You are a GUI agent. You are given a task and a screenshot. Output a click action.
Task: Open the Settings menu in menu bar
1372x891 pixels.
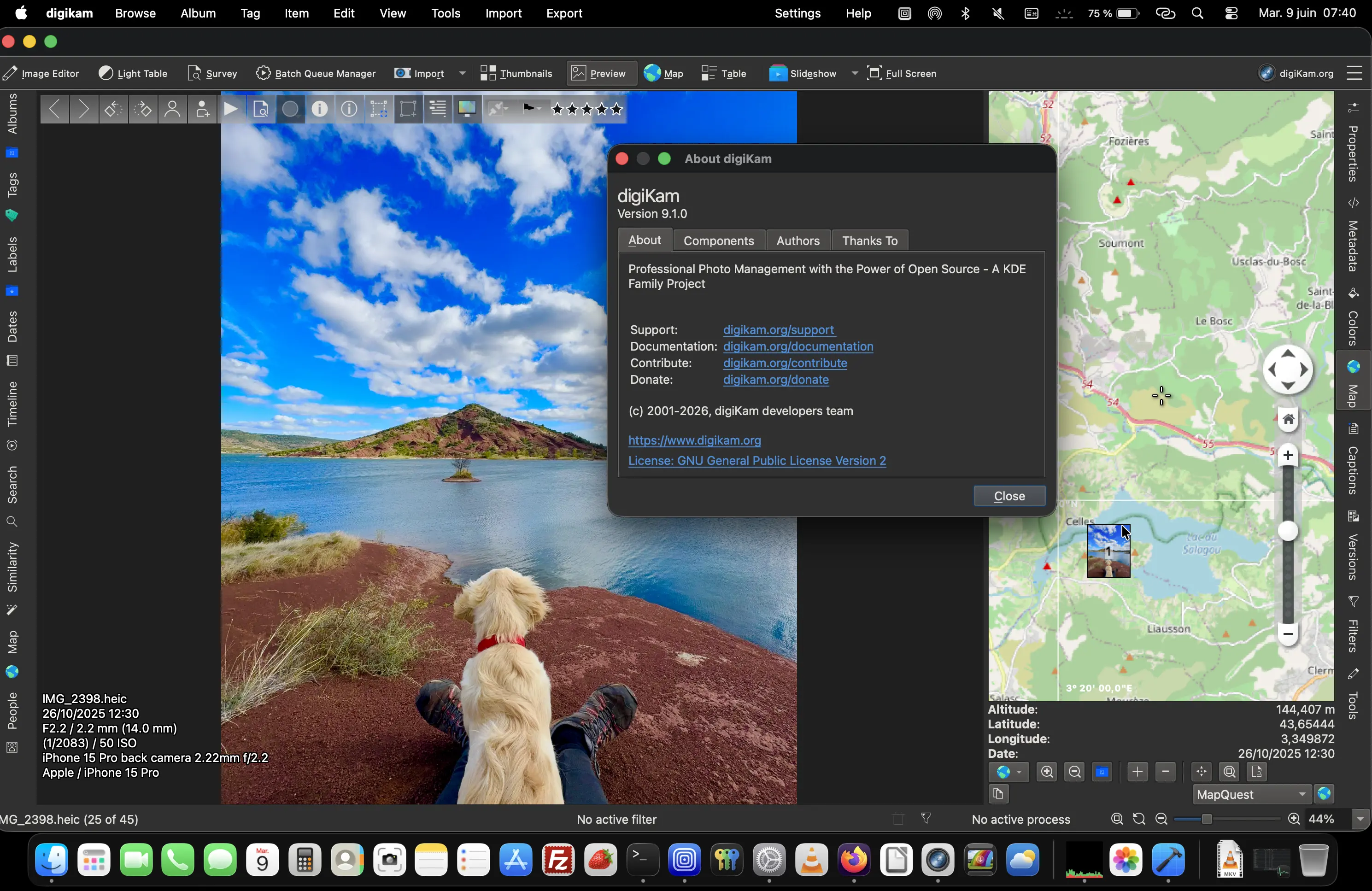pos(797,13)
